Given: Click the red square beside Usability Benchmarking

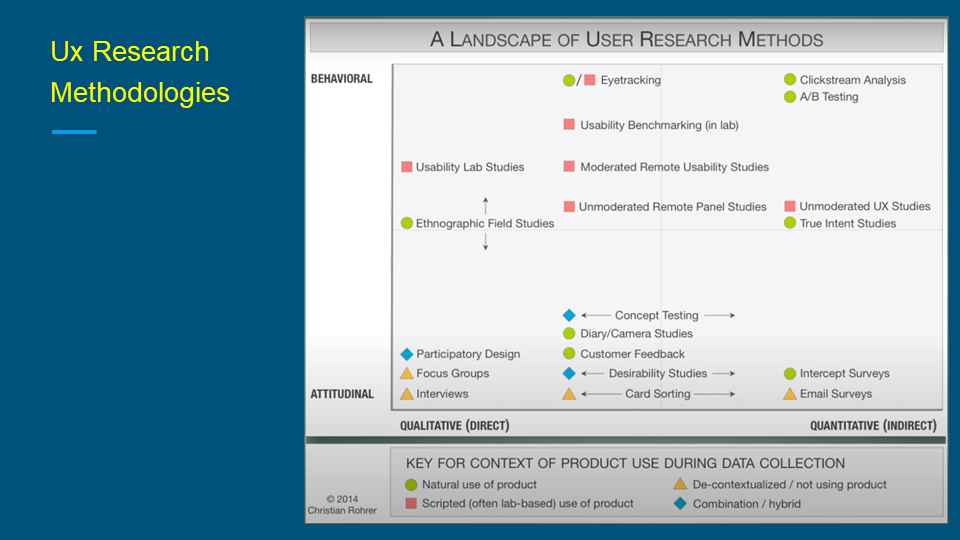Looking at the screenshot, I should pyautogui.click(x=569, y=125).
